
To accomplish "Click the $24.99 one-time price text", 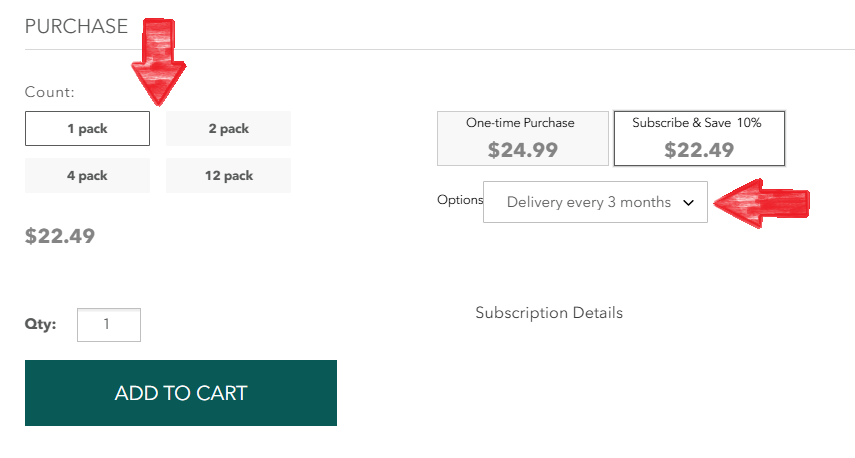I will [x=522, y=150].
